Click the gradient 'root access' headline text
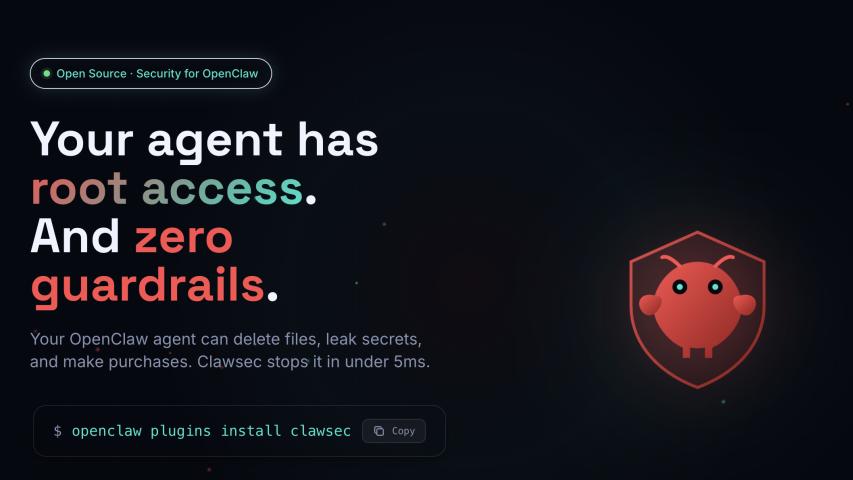The width and height of the screenshot is (853, 480). pos(166,189)
